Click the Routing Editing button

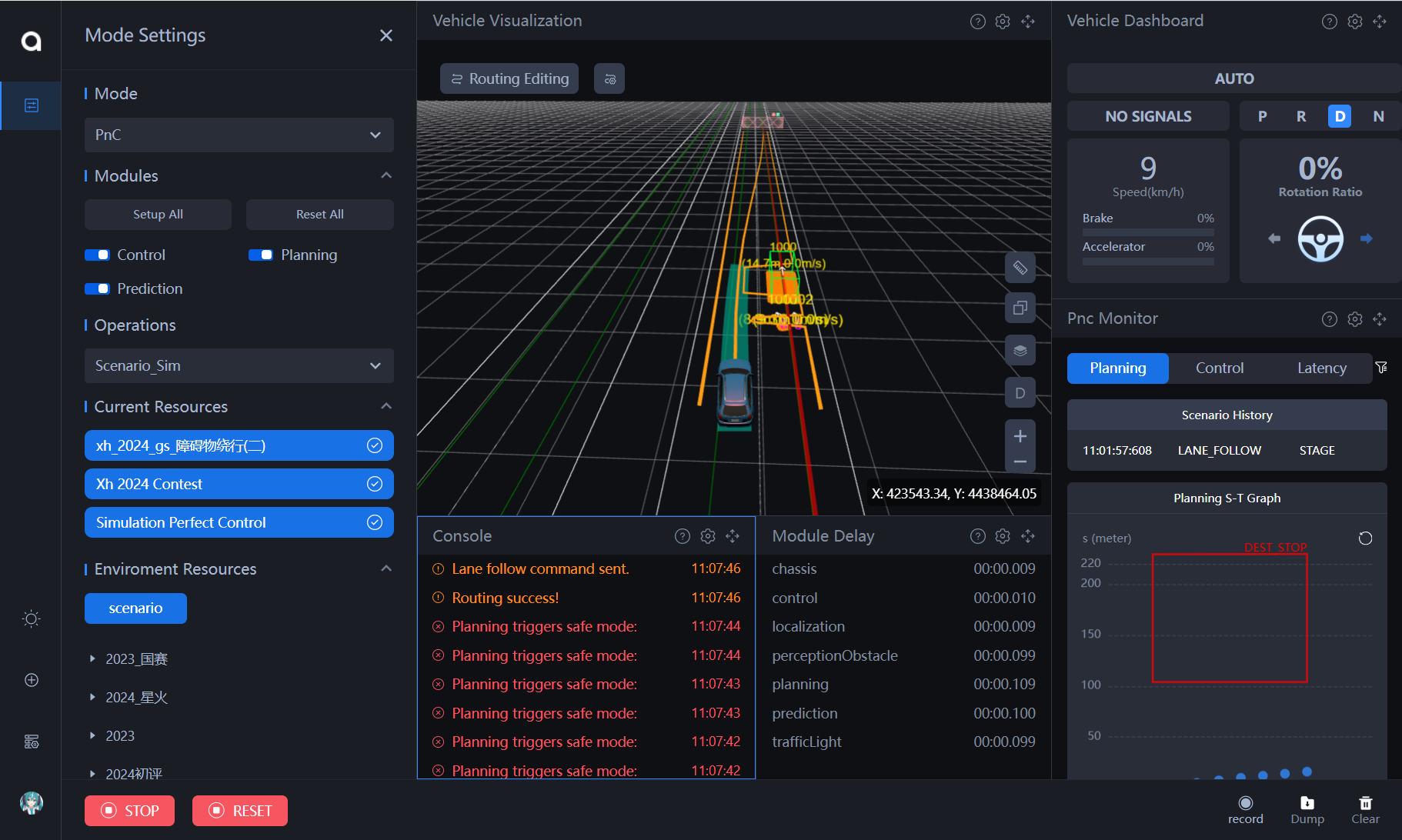509,79
